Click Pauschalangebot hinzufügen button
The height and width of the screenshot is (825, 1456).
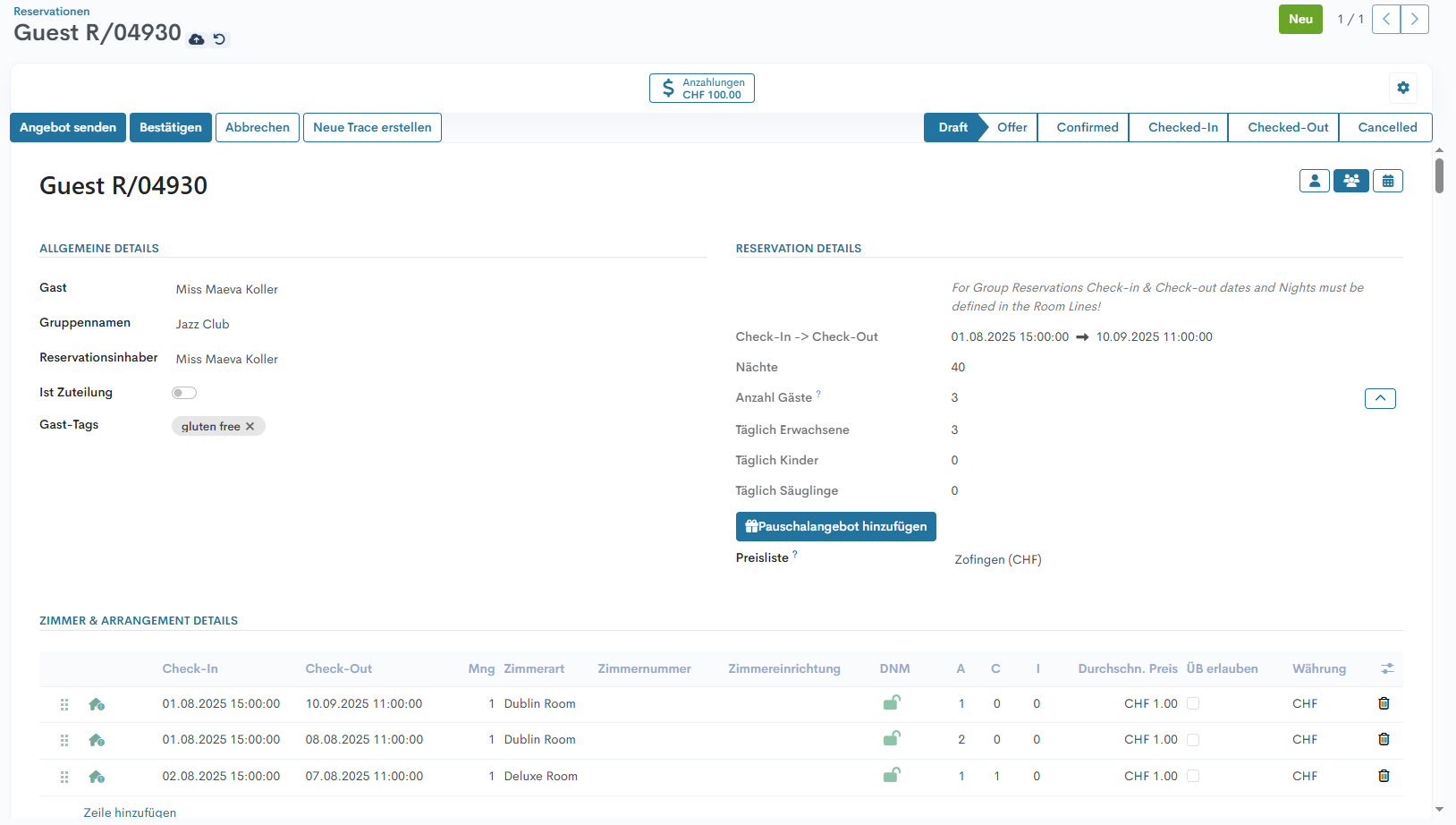(x=835, y=526)
